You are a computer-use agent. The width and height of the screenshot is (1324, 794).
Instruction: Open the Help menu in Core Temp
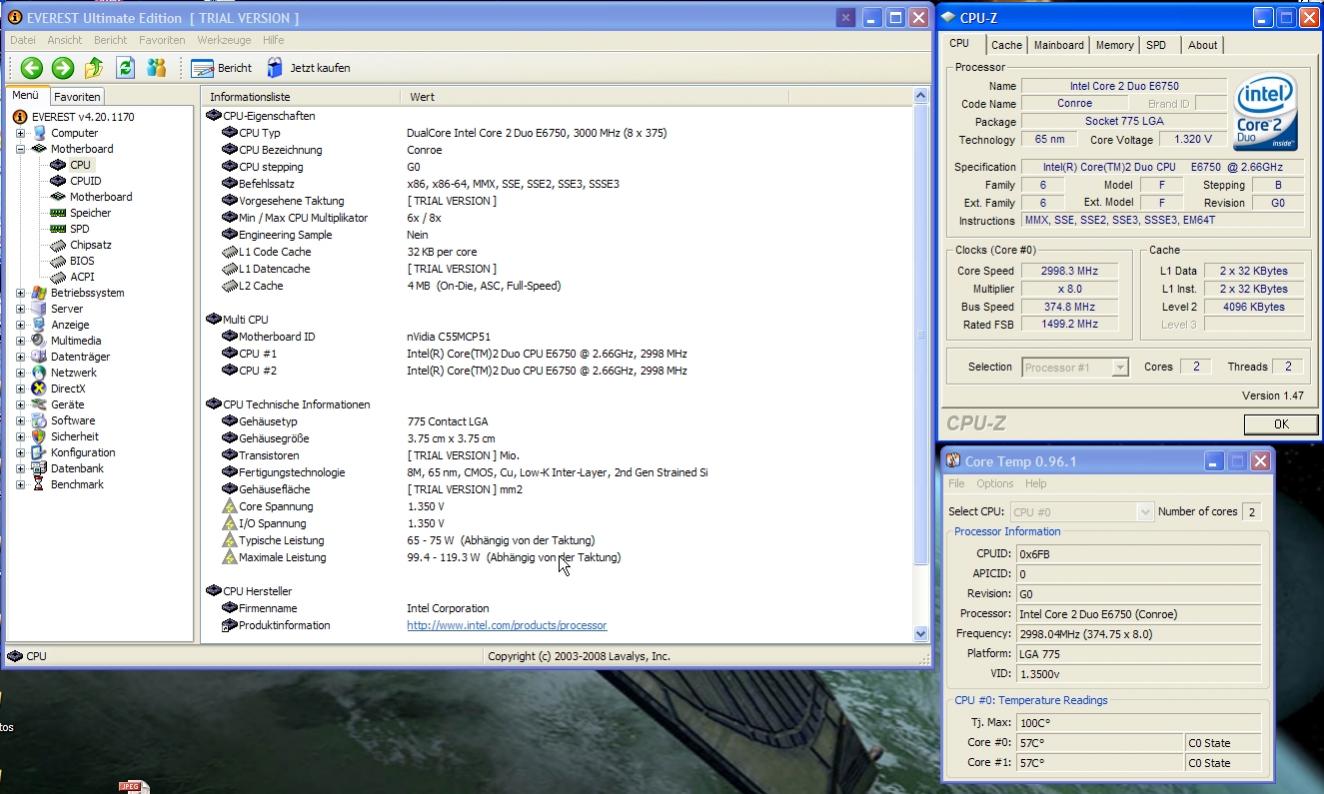(1036, 484)
